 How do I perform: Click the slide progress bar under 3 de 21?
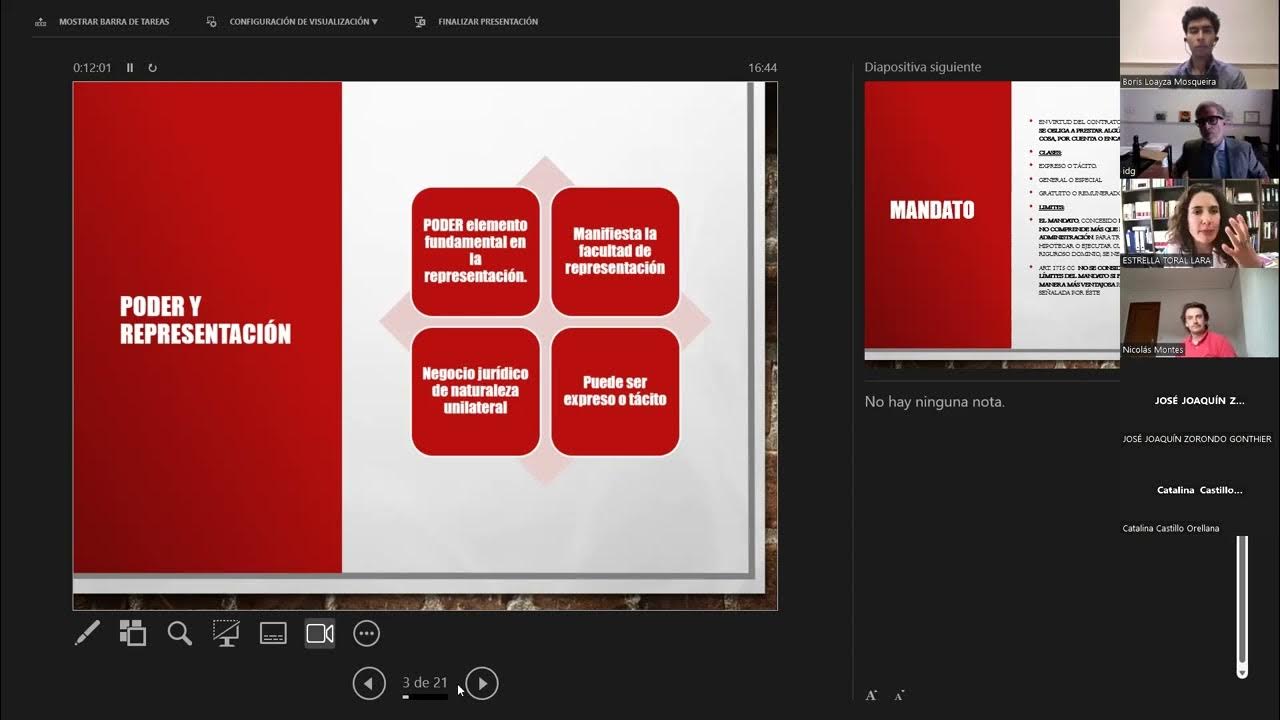[x=425, y=697]
